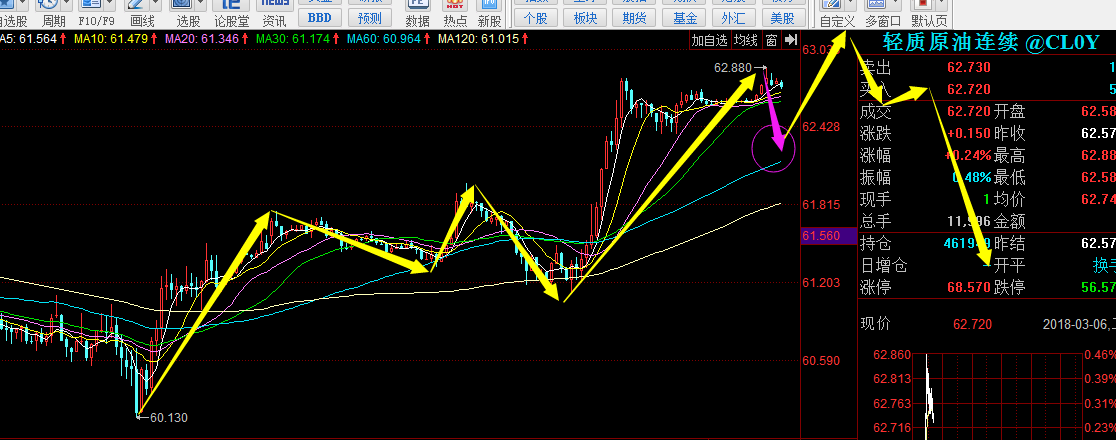Expand the dropdown arrow beside 选股
The height and width of the screenshot is (440, 1116).
[202, 5]
